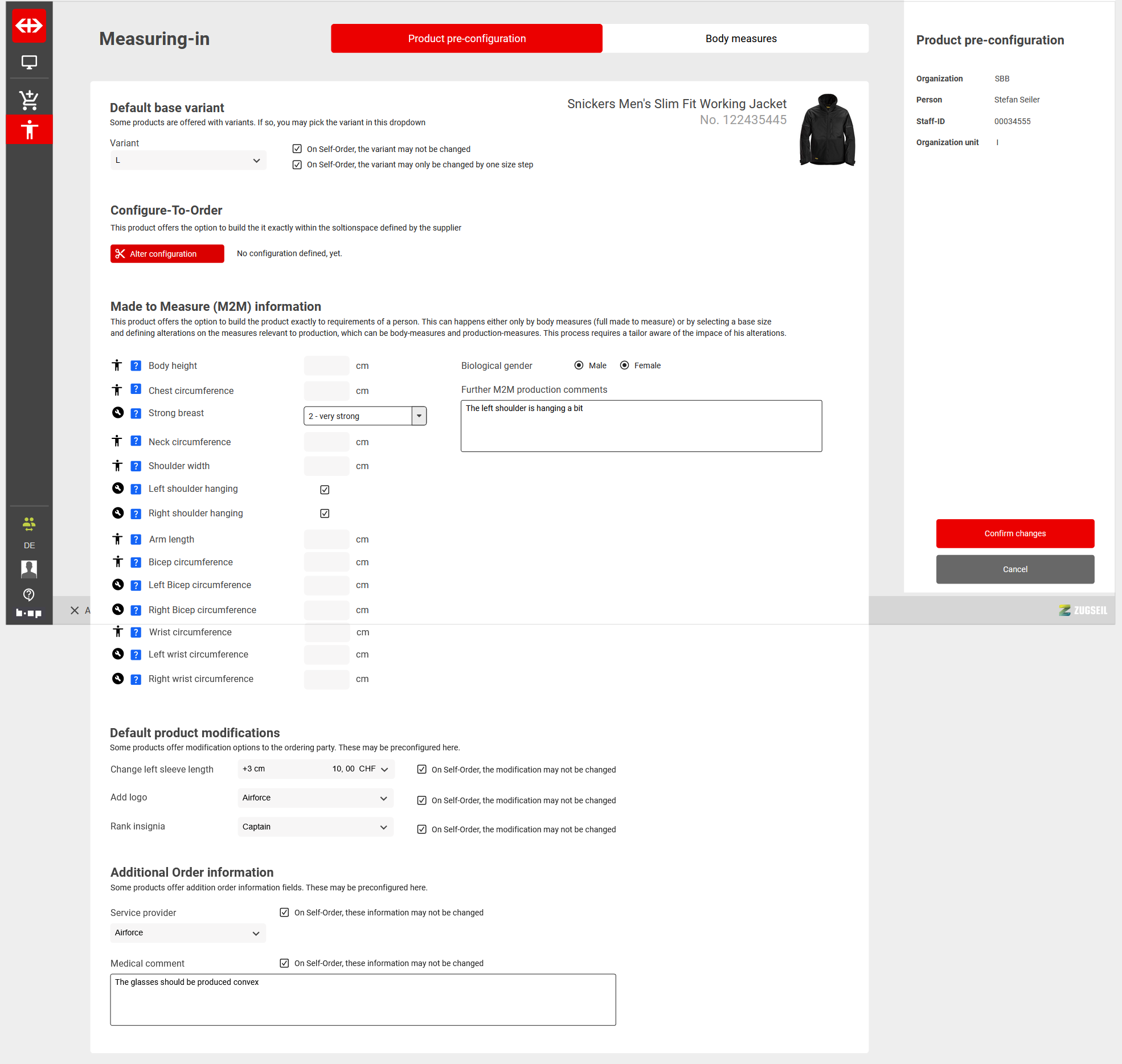
Task: Click the help question sidebar icon
Action: pyautogui.click(x=29, y=594)
